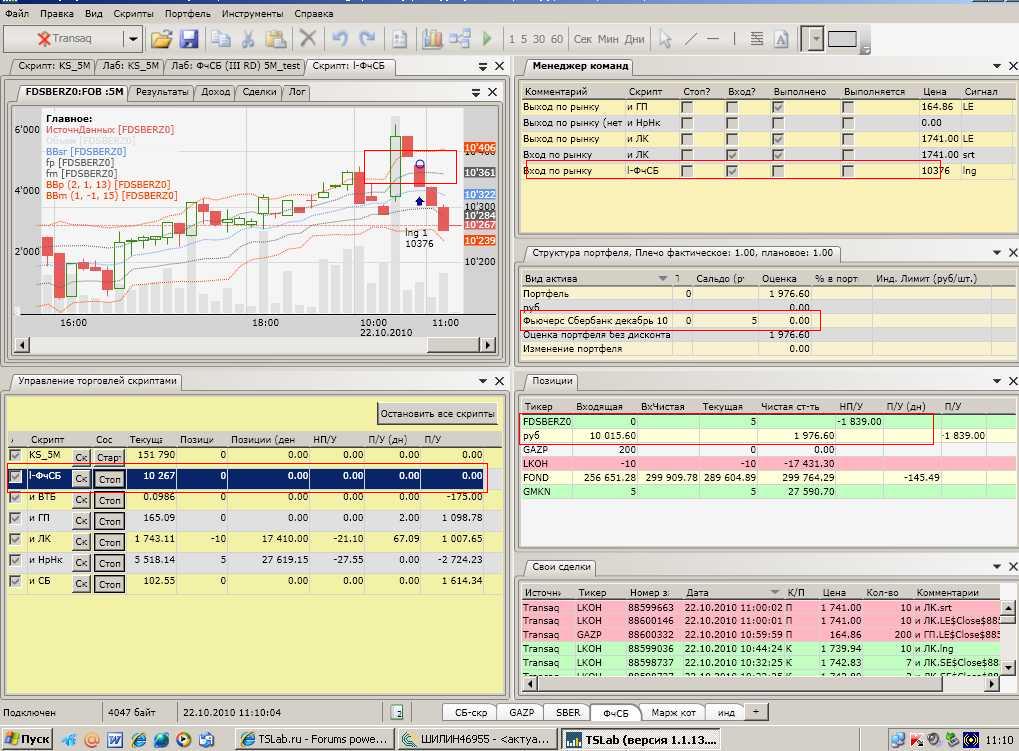Toggle the checkbox for script и ВТБ
Viewport: 1019px width, 751px height.
15,498
